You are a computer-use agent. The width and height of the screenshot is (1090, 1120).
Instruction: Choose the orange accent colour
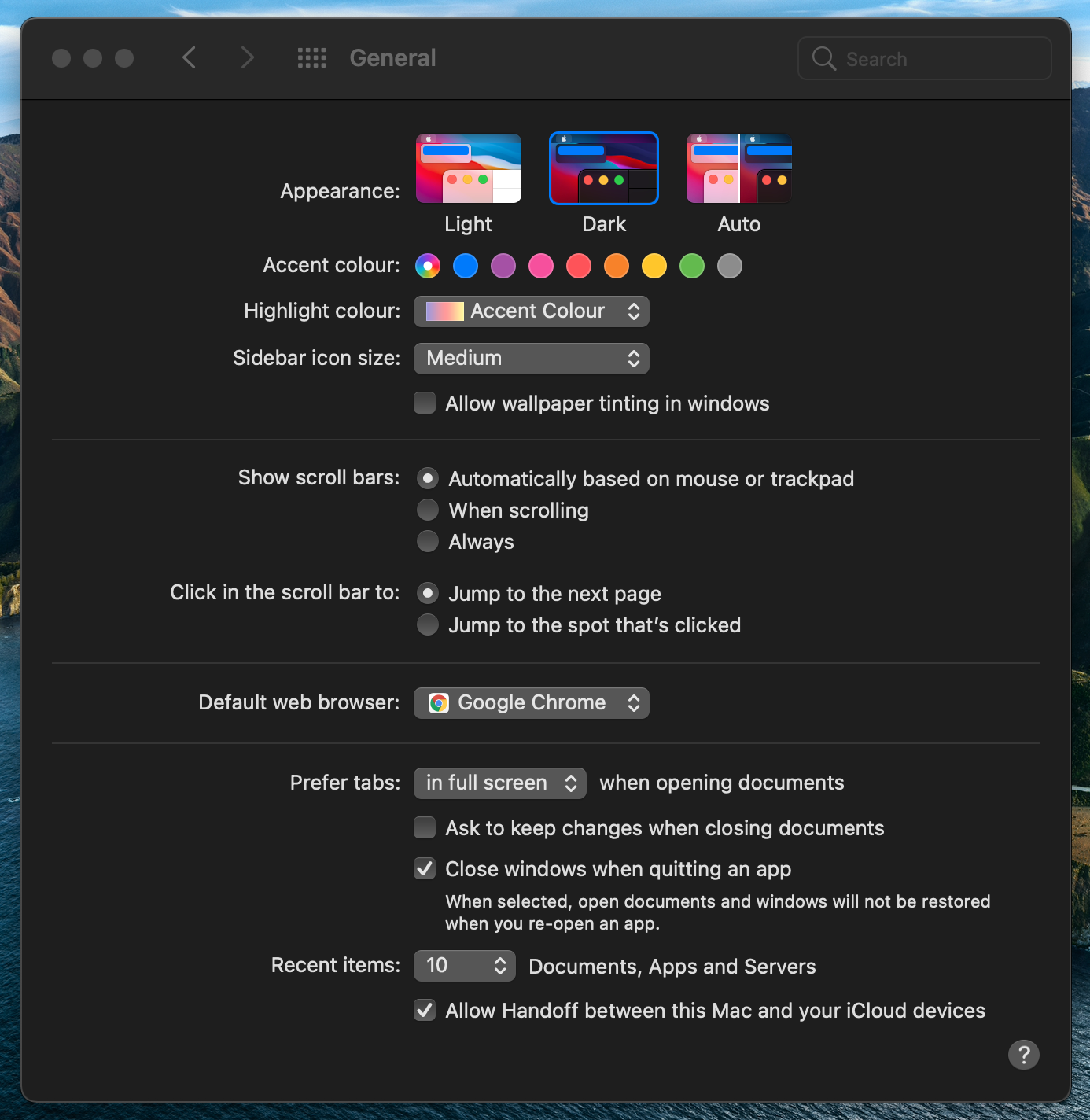point(617,266)
